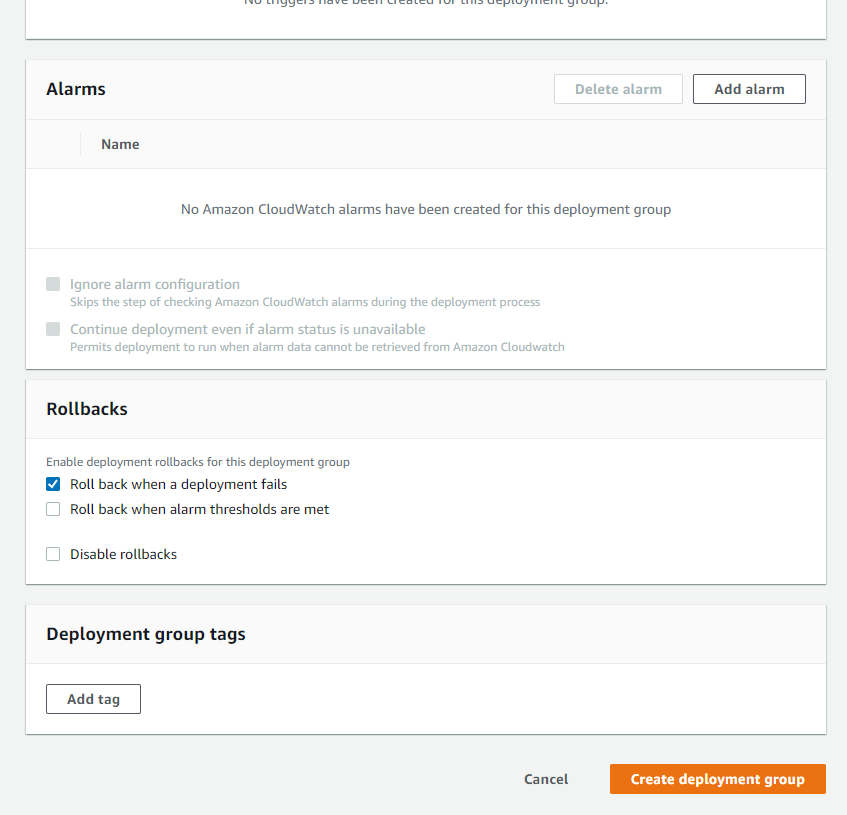The image size is (847, 815).
Task: Check the Disable rollbacks checkbox
Action: tap(53, 554)
